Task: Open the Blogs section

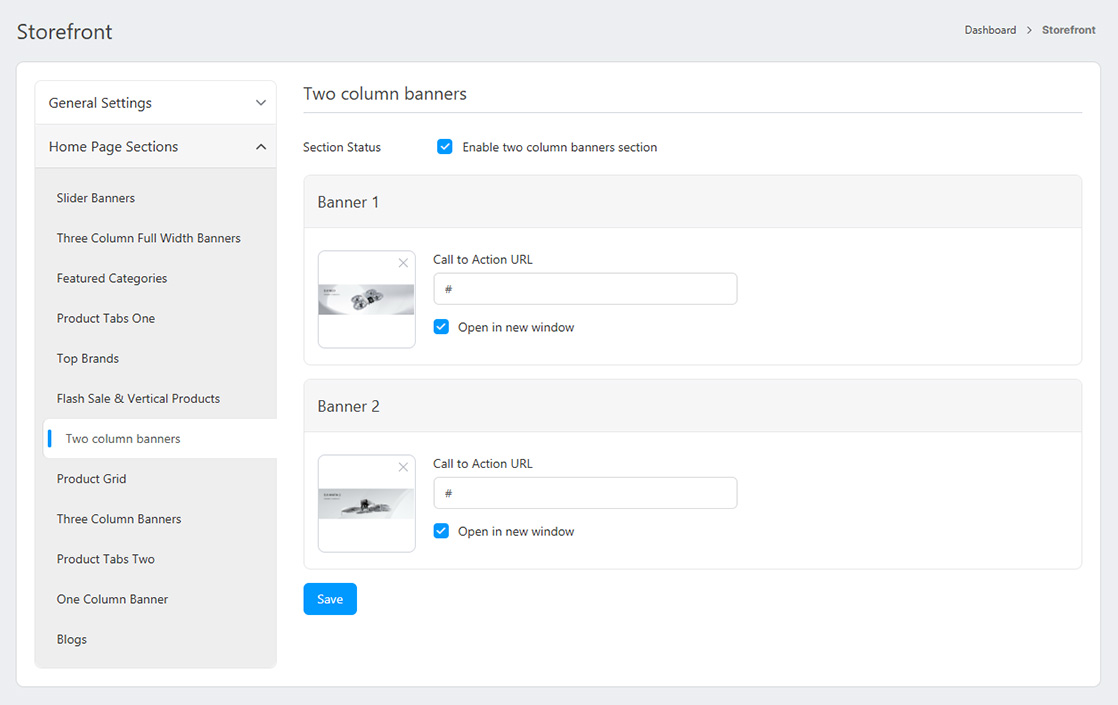Action: 72,639
